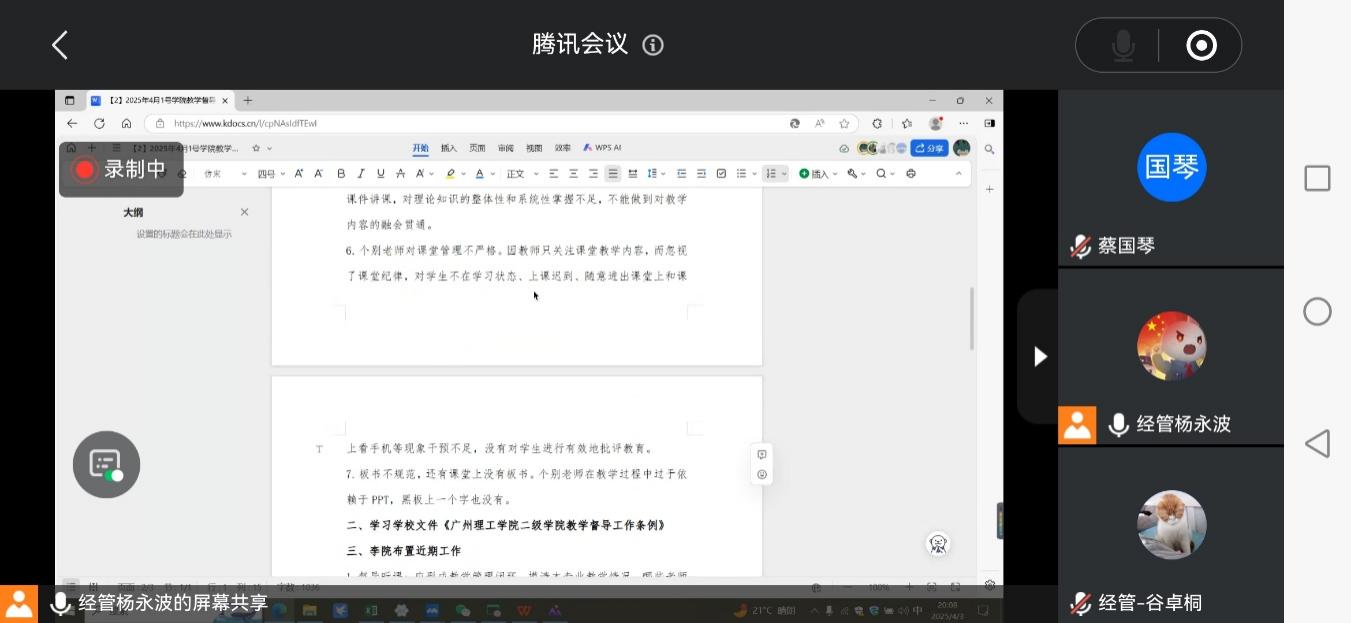Open WPS AI in the ribbon
Image resolution: width=1351 pixels, height=623 pixels.
click(602, 148)
